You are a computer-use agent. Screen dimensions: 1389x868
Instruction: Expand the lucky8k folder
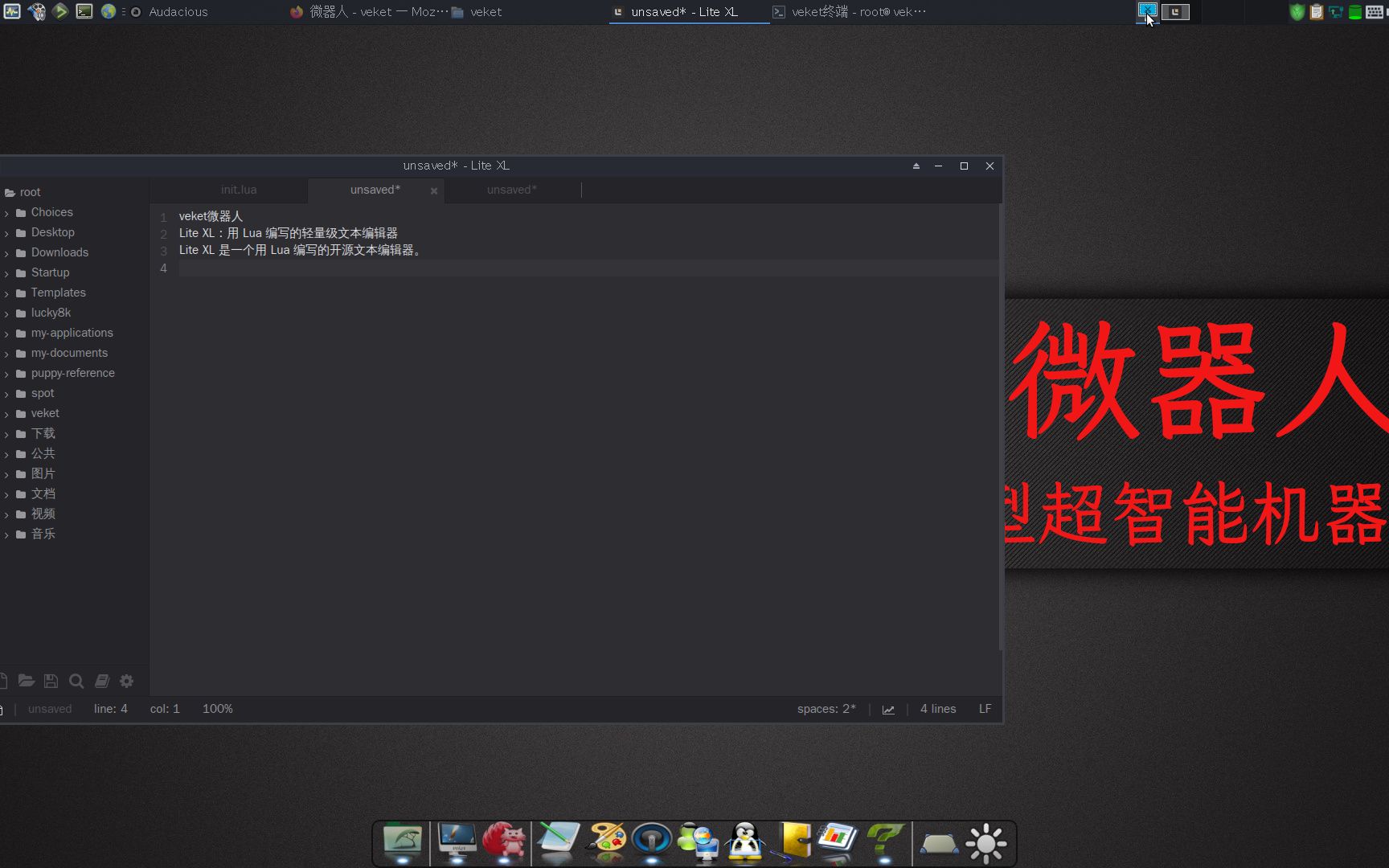point(6,313)
